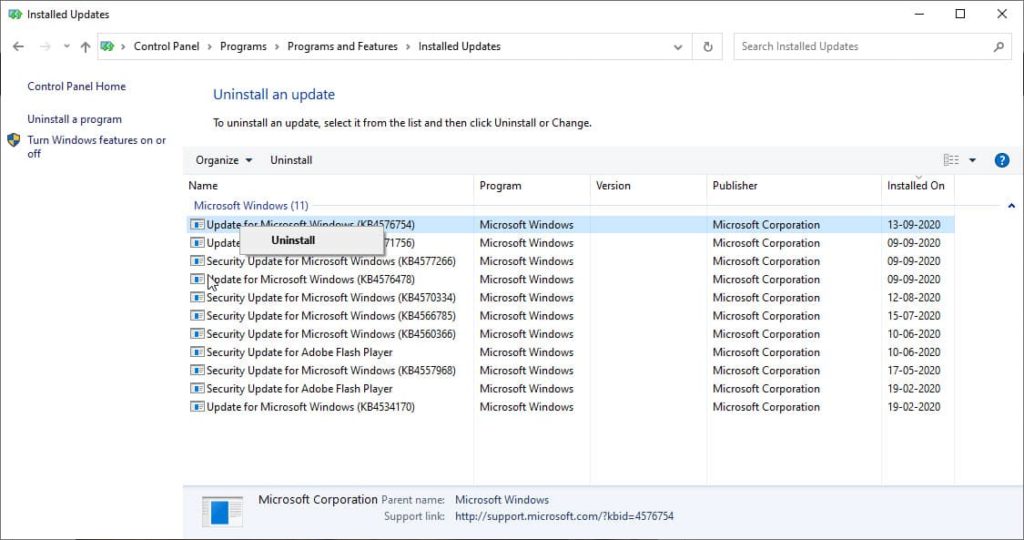Open Uninstall a program link
This screenshot has height=540, width=1024.
coord(74,119)
